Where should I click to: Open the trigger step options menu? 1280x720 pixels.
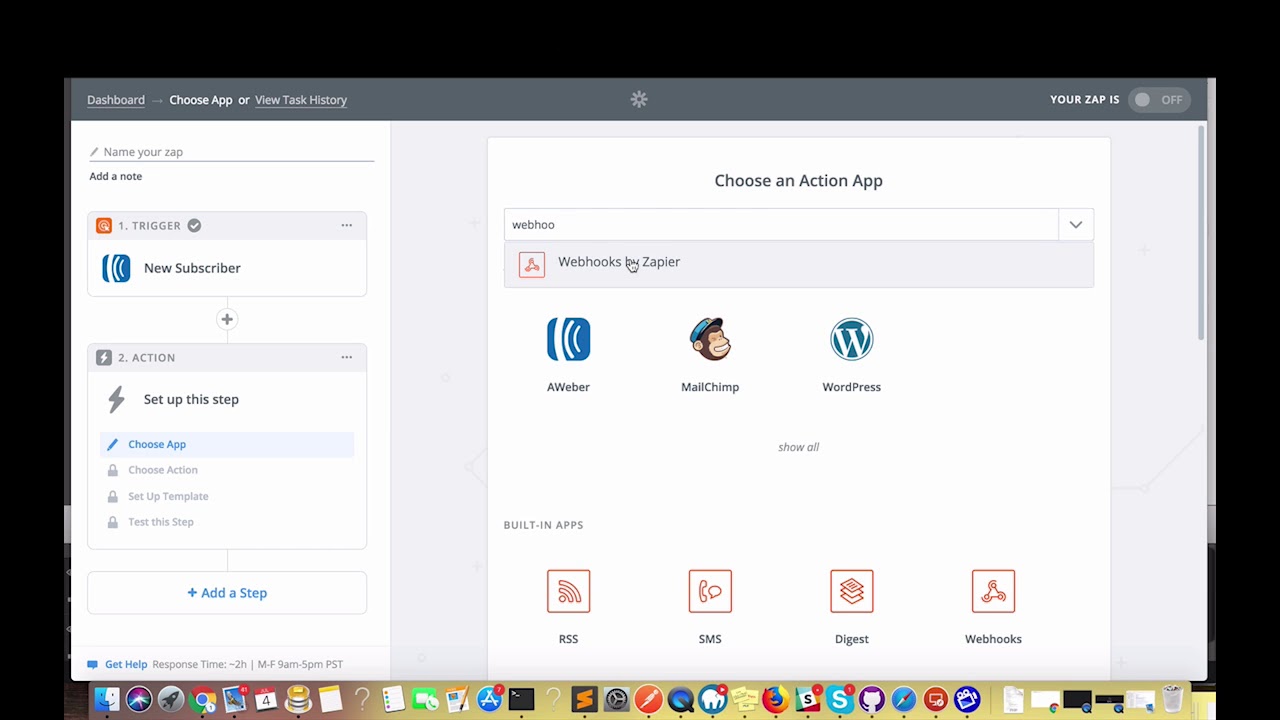346,225
